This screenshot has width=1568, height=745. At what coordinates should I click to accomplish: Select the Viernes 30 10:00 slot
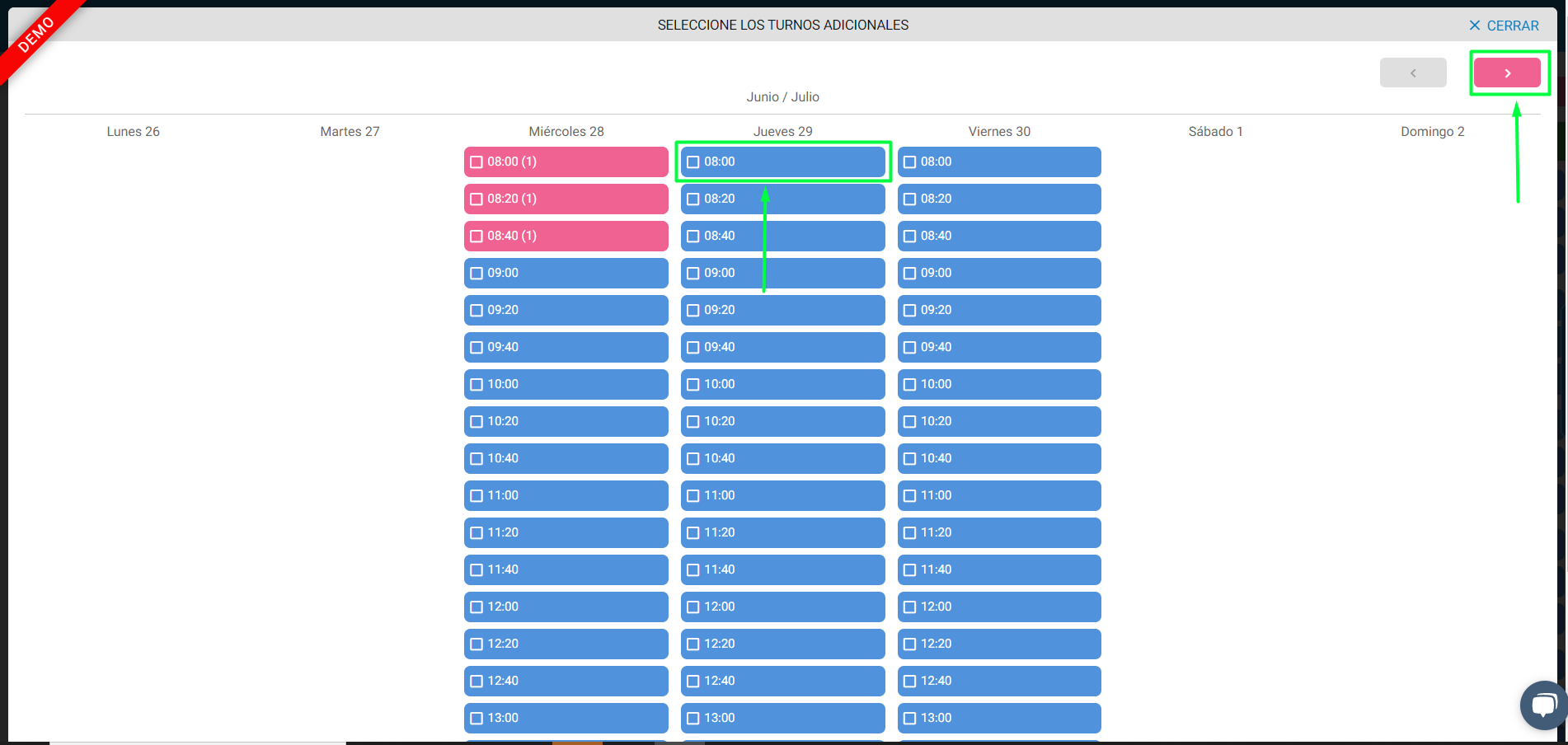999,384
